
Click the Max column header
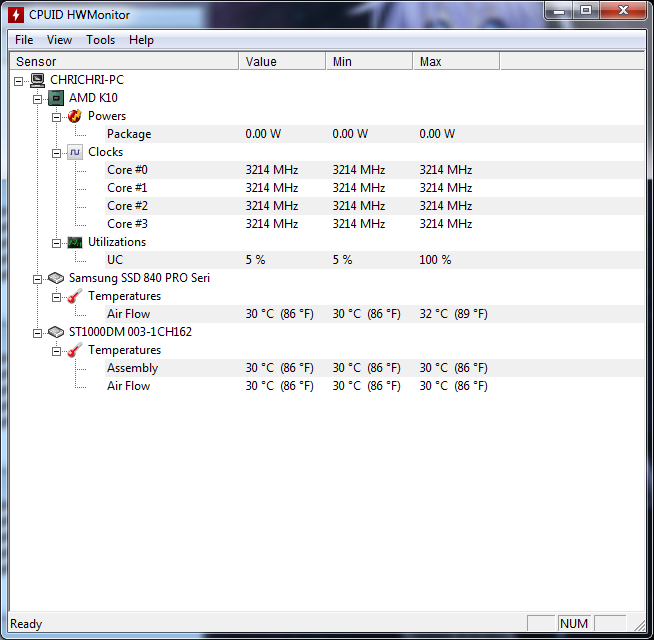coord(457,61)
